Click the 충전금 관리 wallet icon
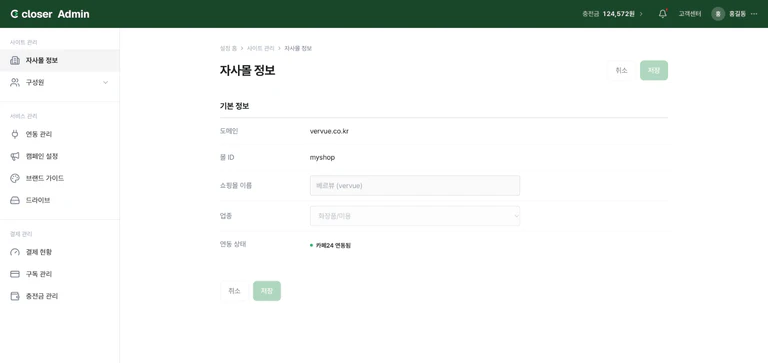This screenshot has width=768, height=363. pyautogui.click(x=15, y=296)
